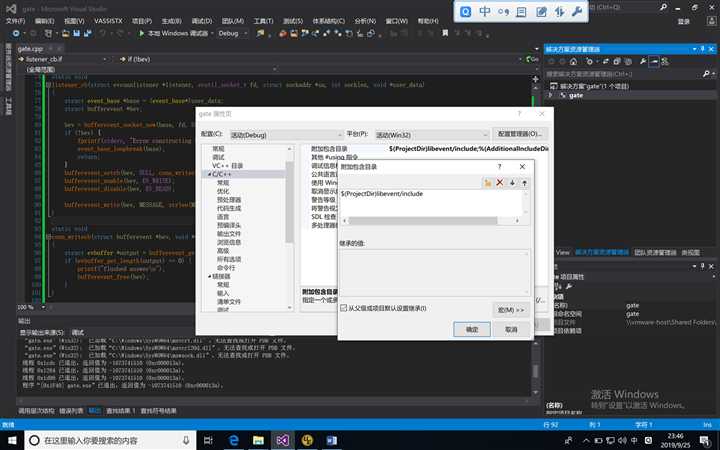
Task: Open the Windows Start button
Action: tap(12, 440)
